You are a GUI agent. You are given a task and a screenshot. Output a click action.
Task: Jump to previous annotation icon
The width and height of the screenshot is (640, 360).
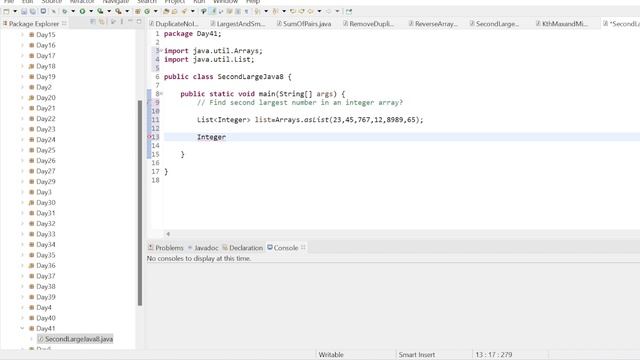pos(276,11)
